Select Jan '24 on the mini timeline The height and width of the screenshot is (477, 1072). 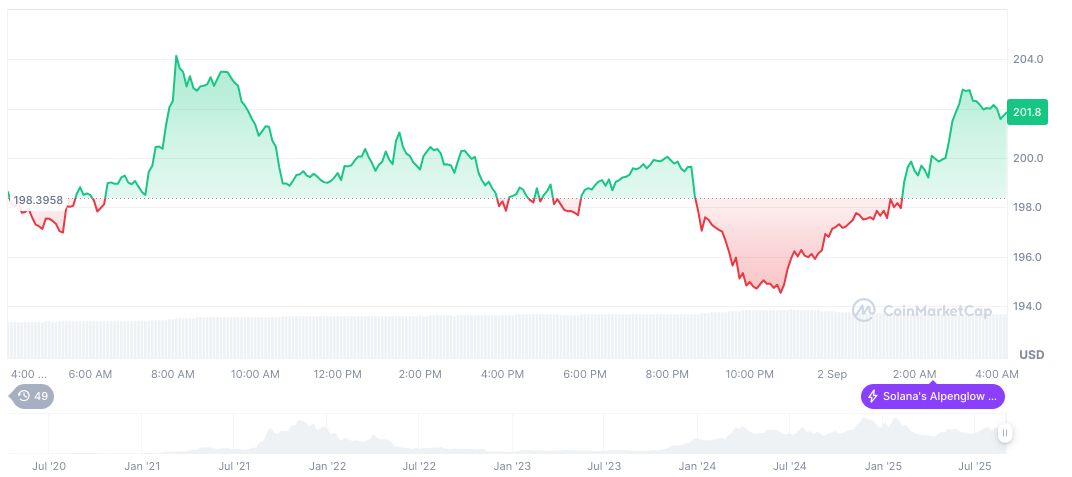pyautogui.click(x=697, y=466)
